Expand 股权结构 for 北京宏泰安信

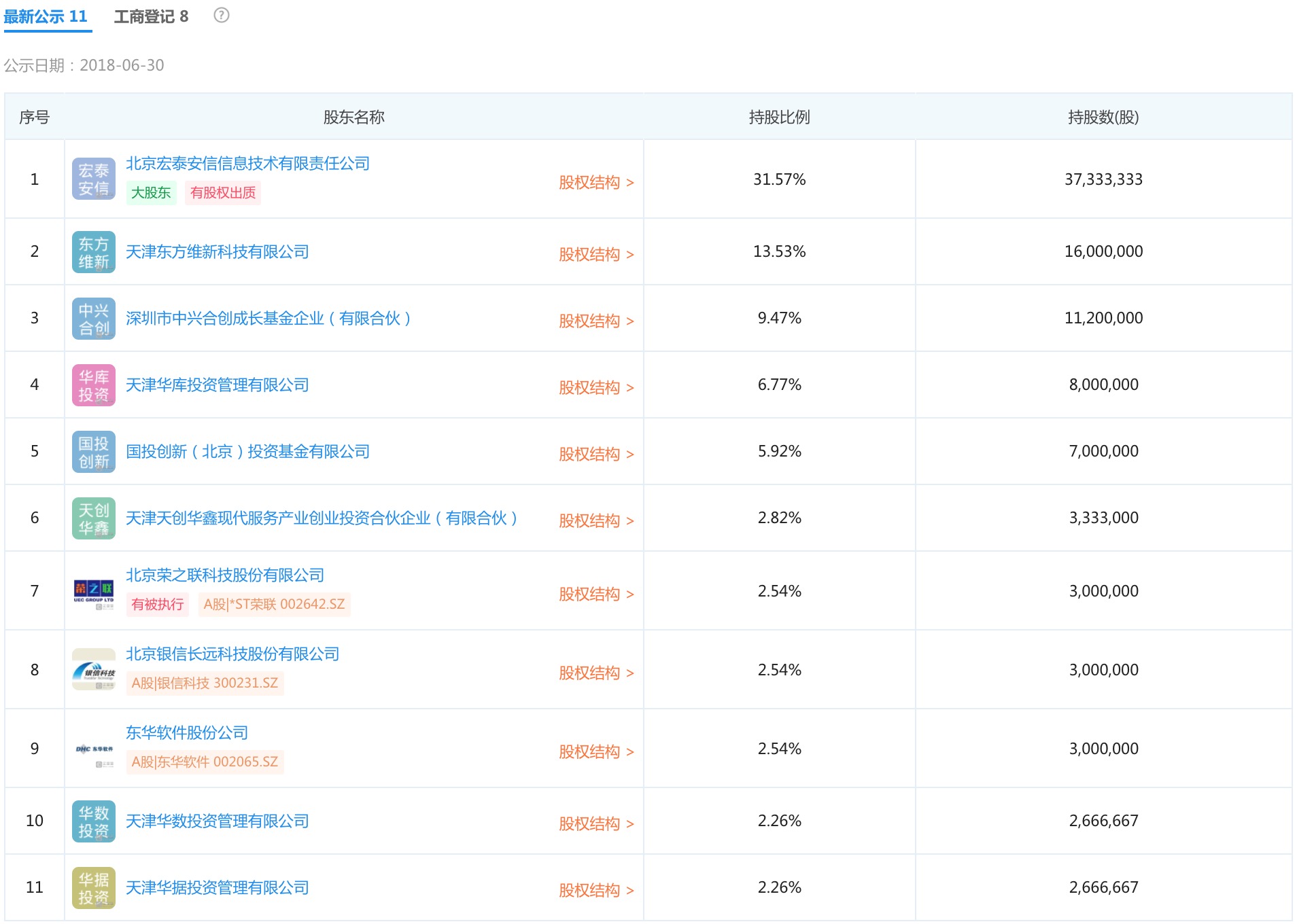[x=595, y=183]
